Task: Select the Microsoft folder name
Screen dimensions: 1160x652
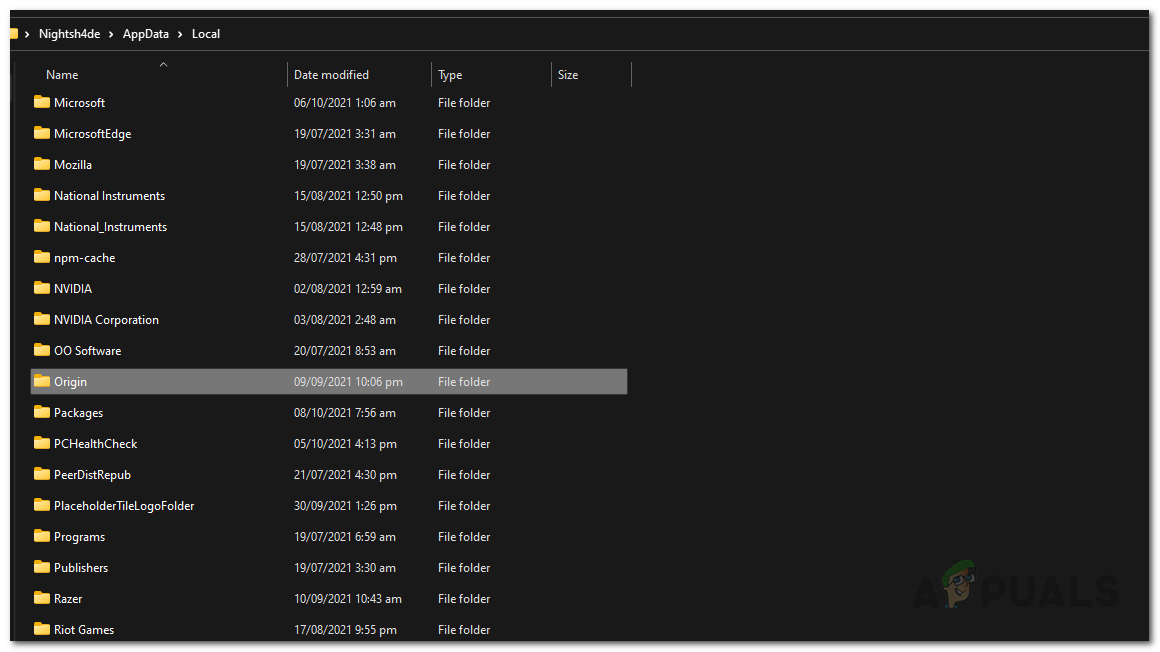Action: [x=79, y=103]
